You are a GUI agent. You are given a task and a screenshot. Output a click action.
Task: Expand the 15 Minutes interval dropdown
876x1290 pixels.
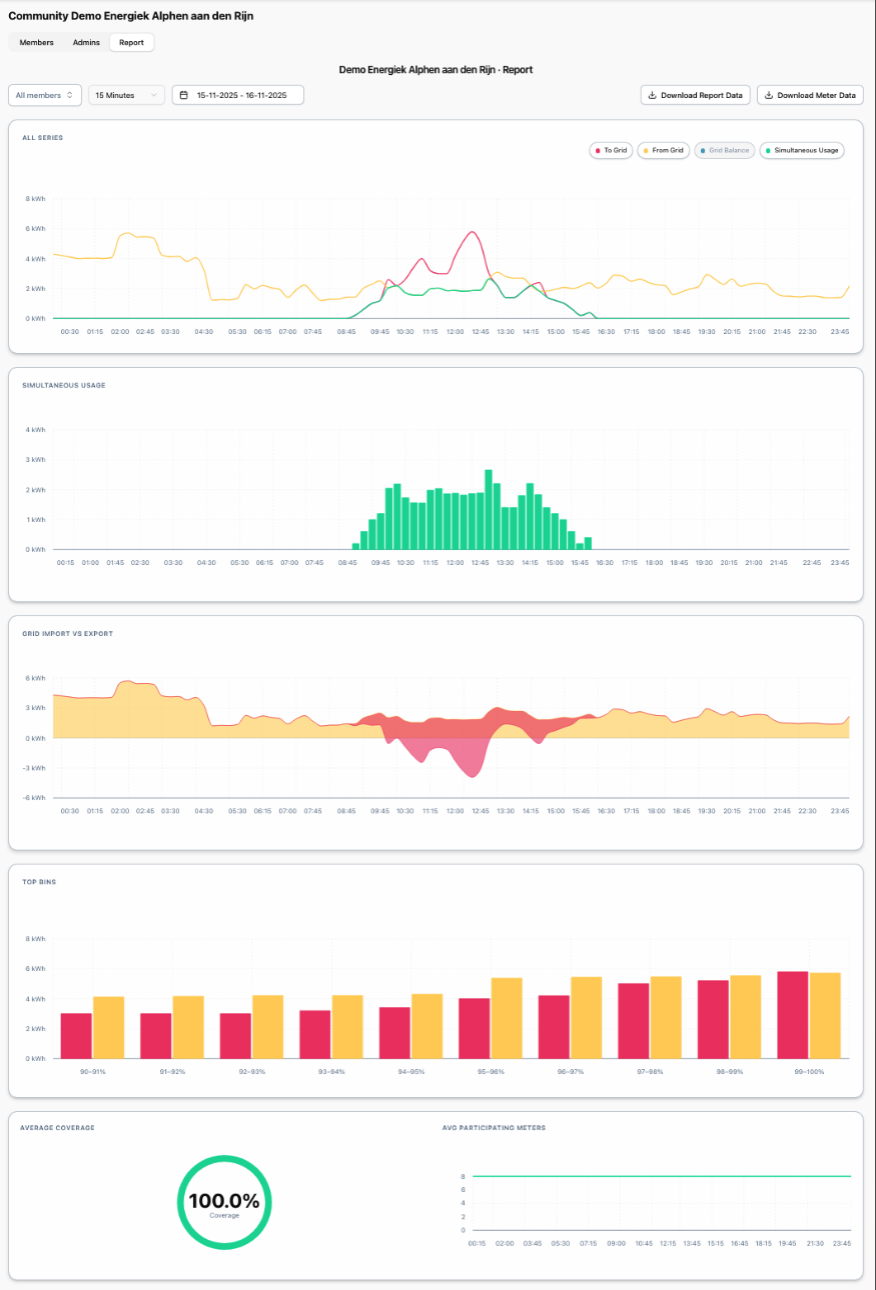coord(127,95)
